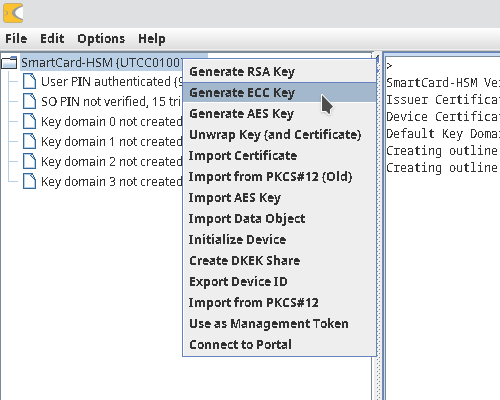Click the Issuer Certificate console line

(443, 99)
